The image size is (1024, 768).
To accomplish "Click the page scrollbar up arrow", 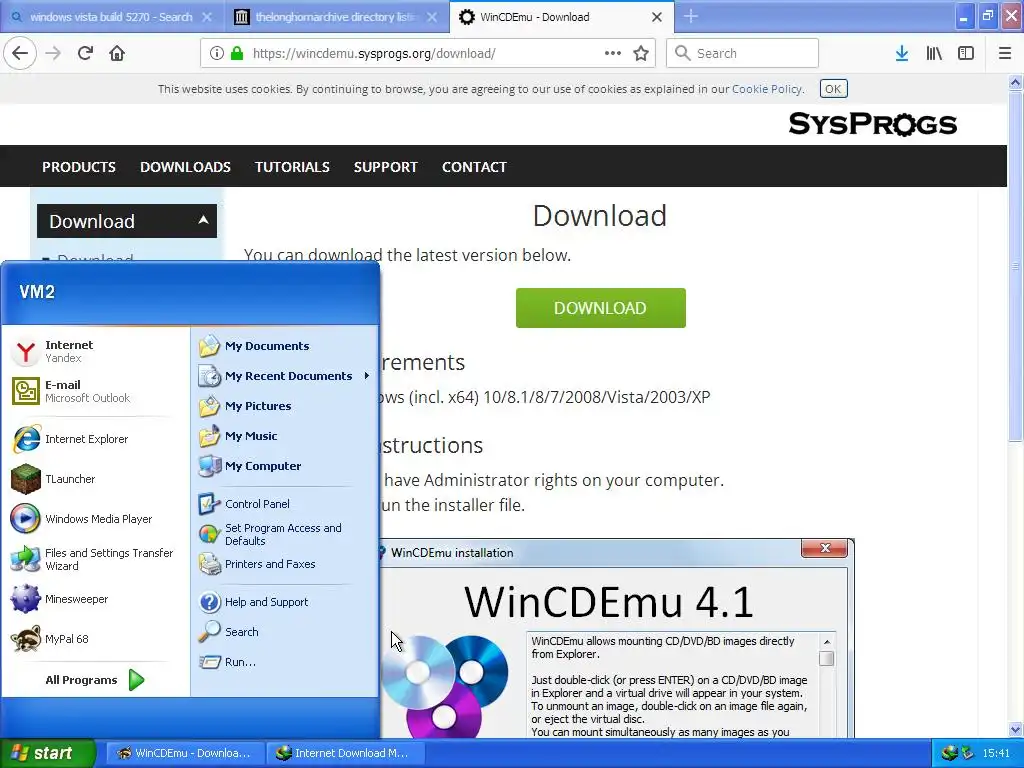I will 1015,82.
